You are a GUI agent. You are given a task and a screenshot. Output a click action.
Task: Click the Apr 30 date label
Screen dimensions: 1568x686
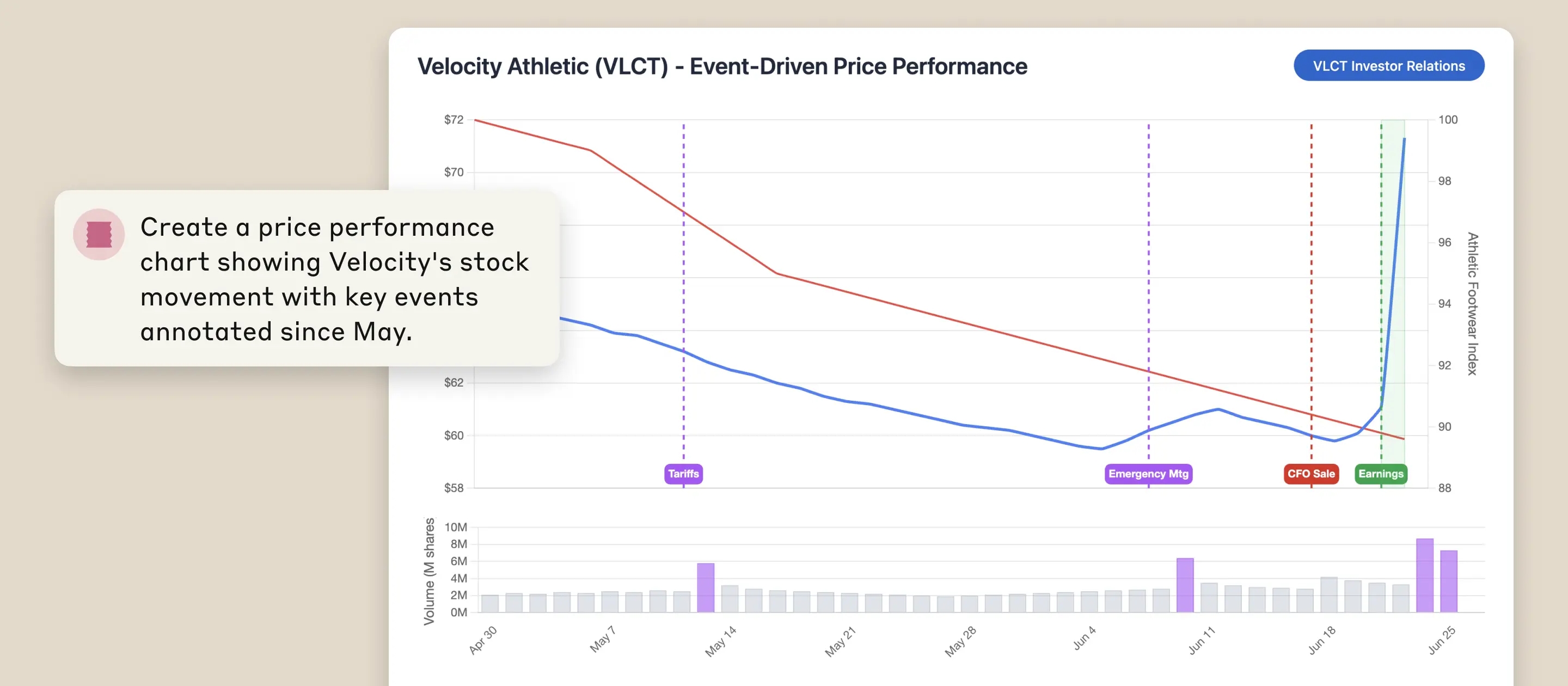click(x=483, y=640)
